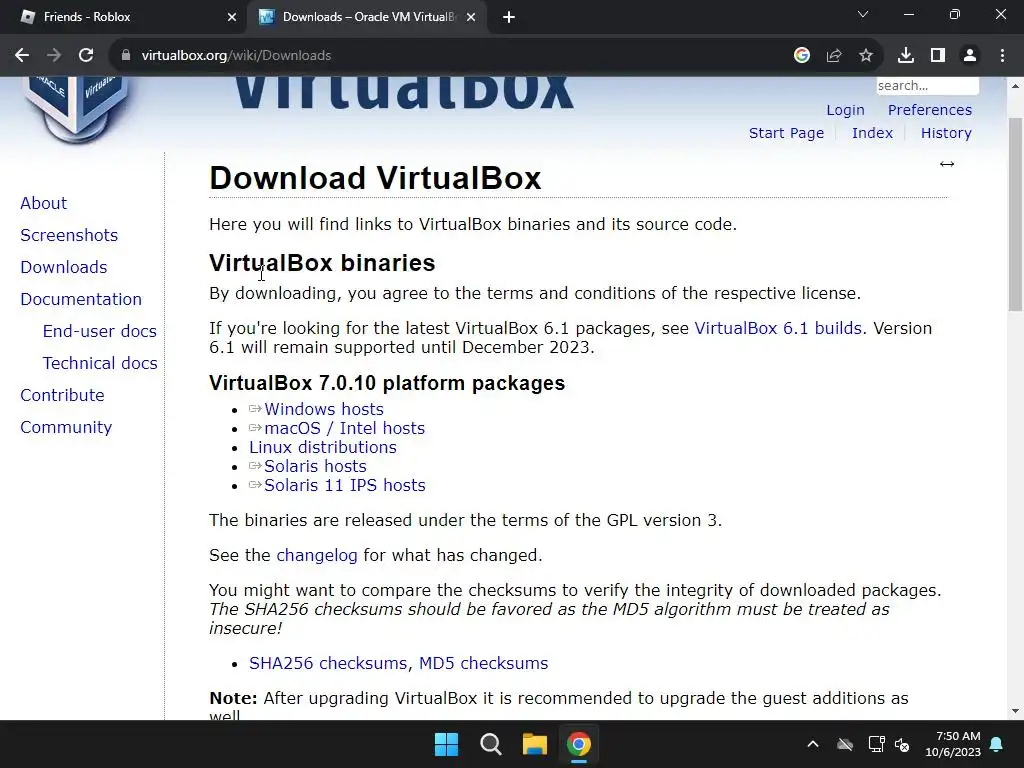Image resolution: width=1024 pixels, height=768 pixels.
Task: Download the Solaris 11 IPS hosts package
Action: (344, 485)
